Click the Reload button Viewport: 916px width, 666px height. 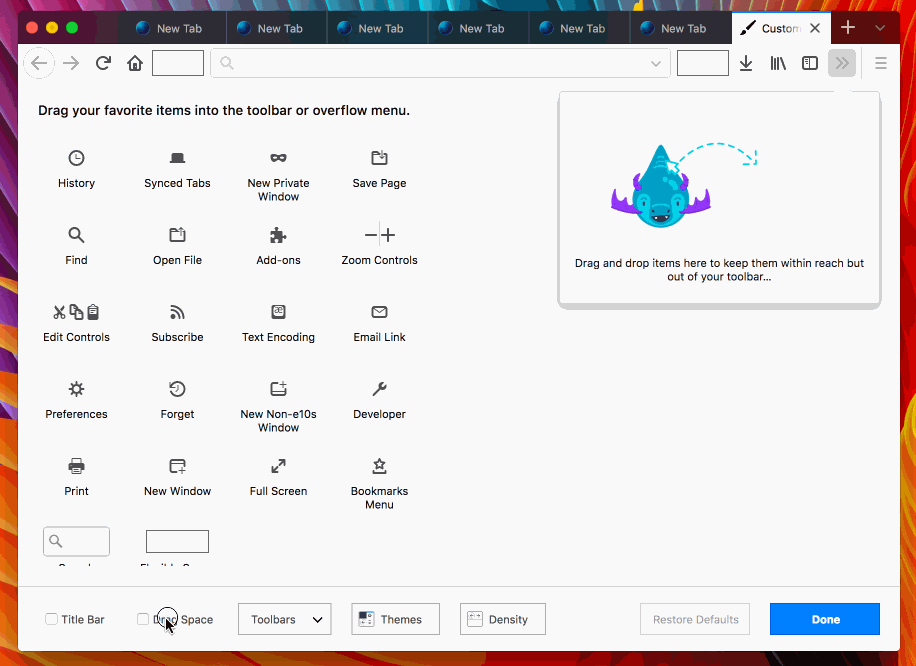pos(103,63)
